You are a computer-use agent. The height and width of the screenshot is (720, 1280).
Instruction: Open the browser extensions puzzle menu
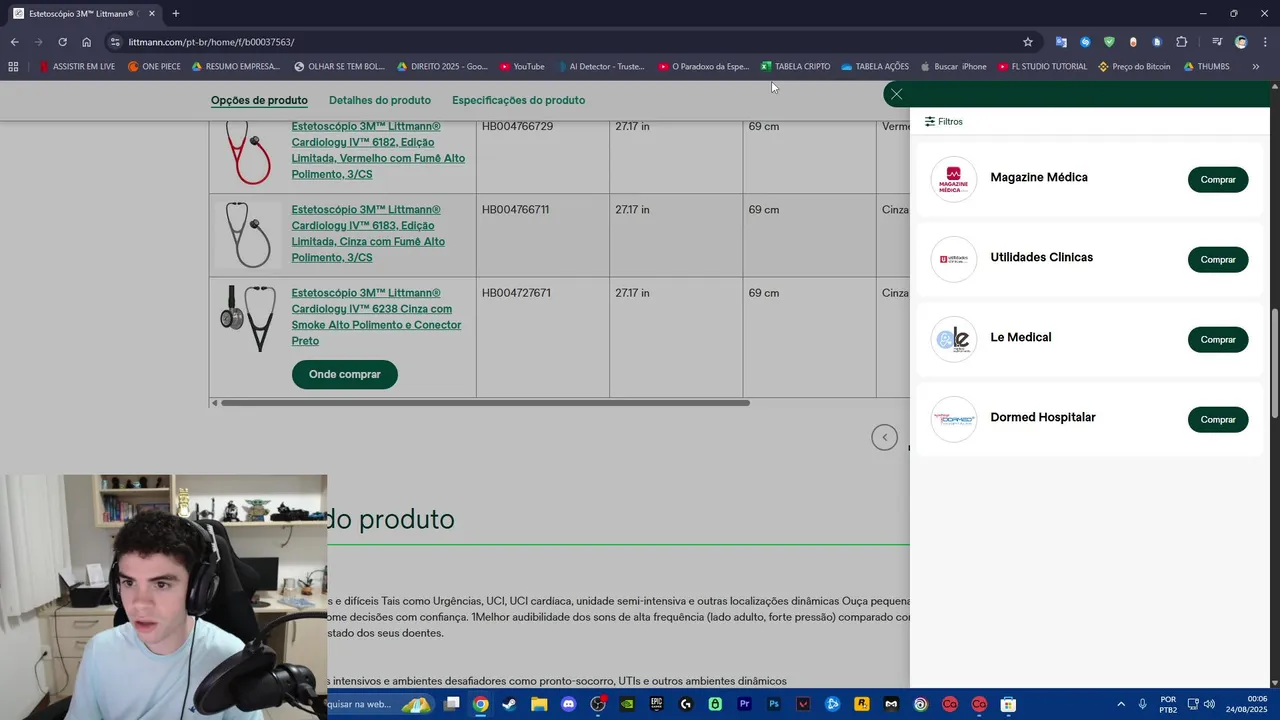point(1181,42)
